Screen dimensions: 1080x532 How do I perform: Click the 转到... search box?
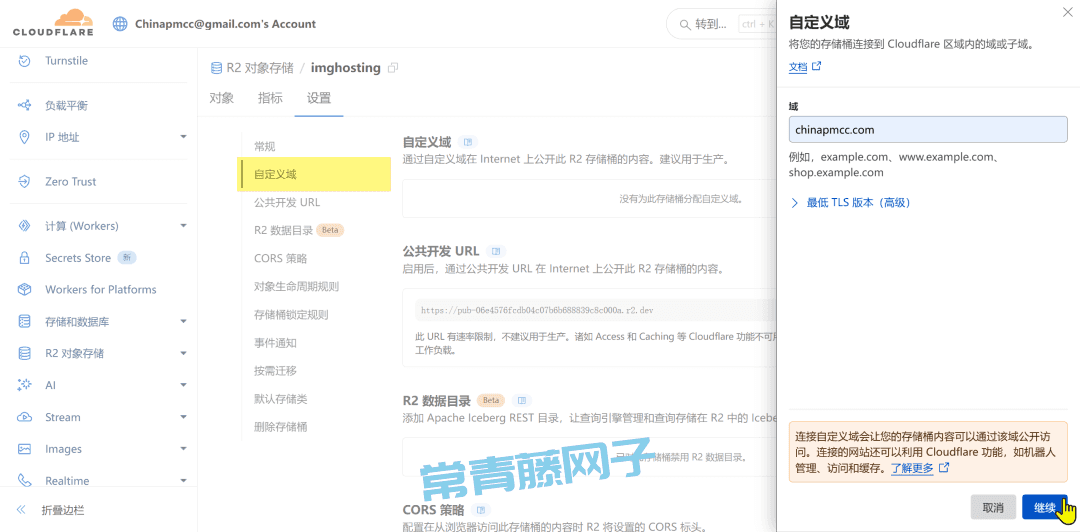[720, 25]
